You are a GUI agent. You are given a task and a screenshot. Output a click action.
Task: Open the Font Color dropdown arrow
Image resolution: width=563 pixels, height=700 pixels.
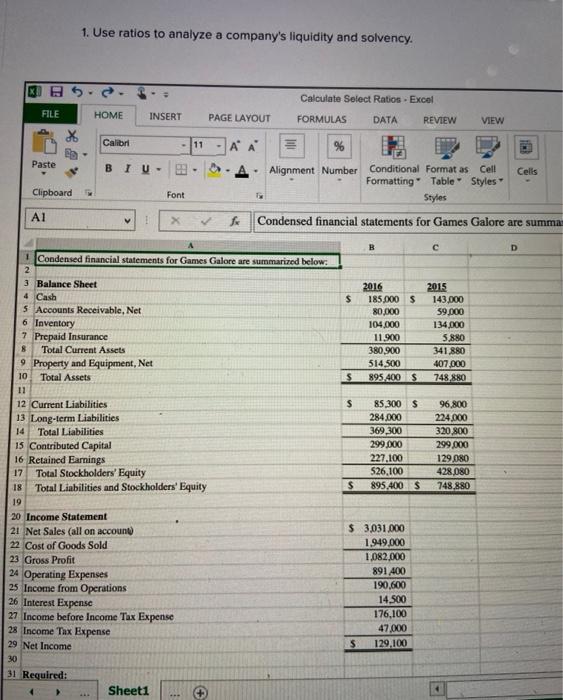pyautogui.click(x=256, y=171)
